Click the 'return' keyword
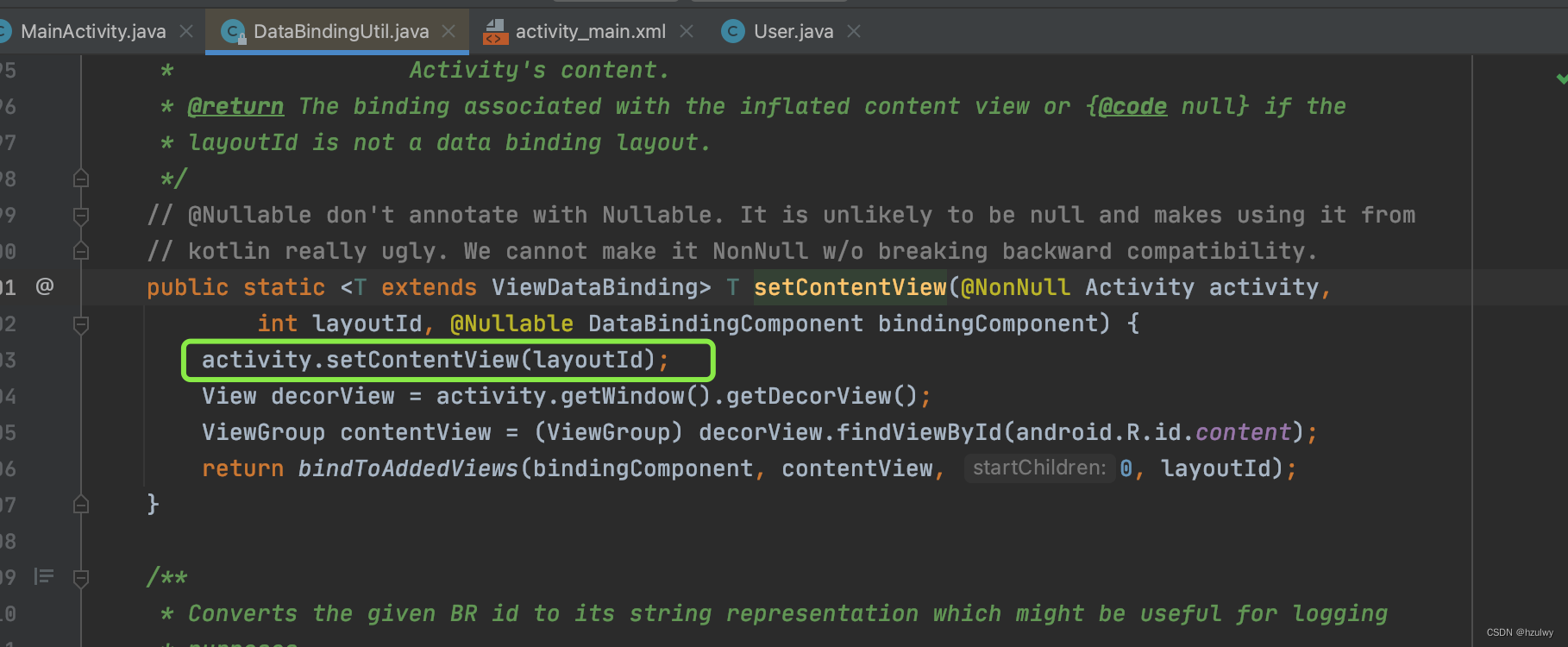The height and width of the screenshot is (647, 1568). click(242, 468)
